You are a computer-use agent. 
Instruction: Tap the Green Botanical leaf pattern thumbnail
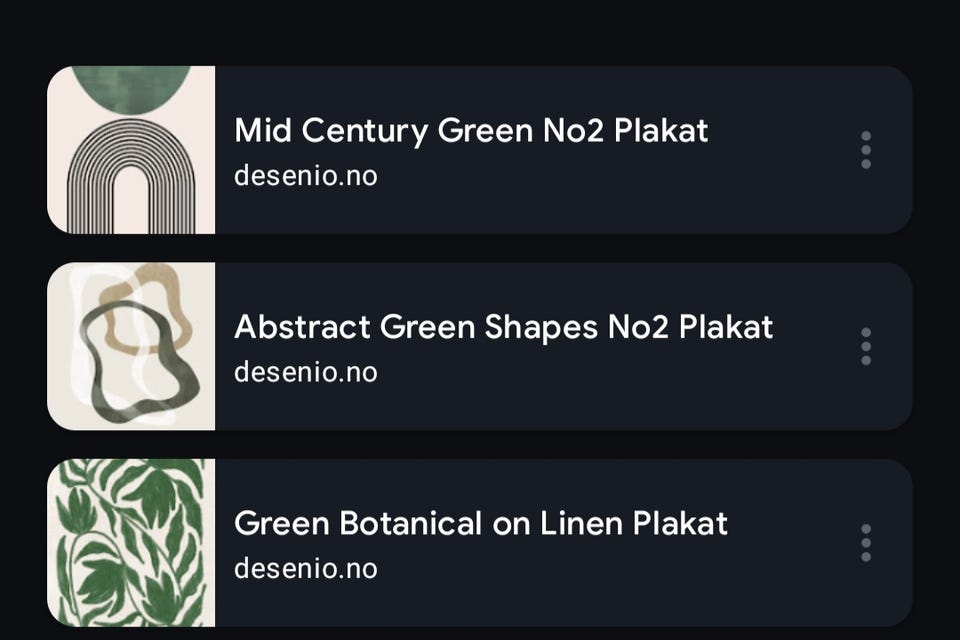click(131, 543)
